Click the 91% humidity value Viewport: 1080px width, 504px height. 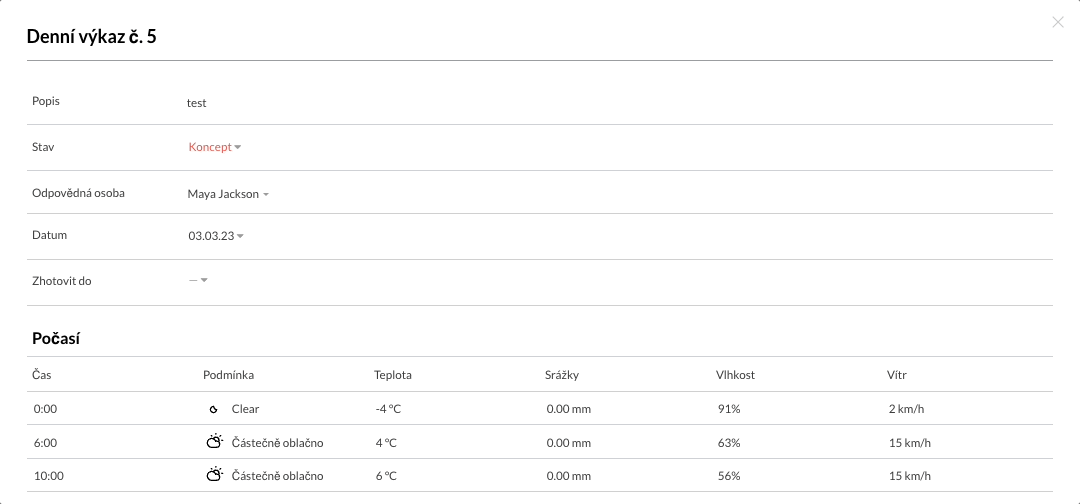coord(729,409)
